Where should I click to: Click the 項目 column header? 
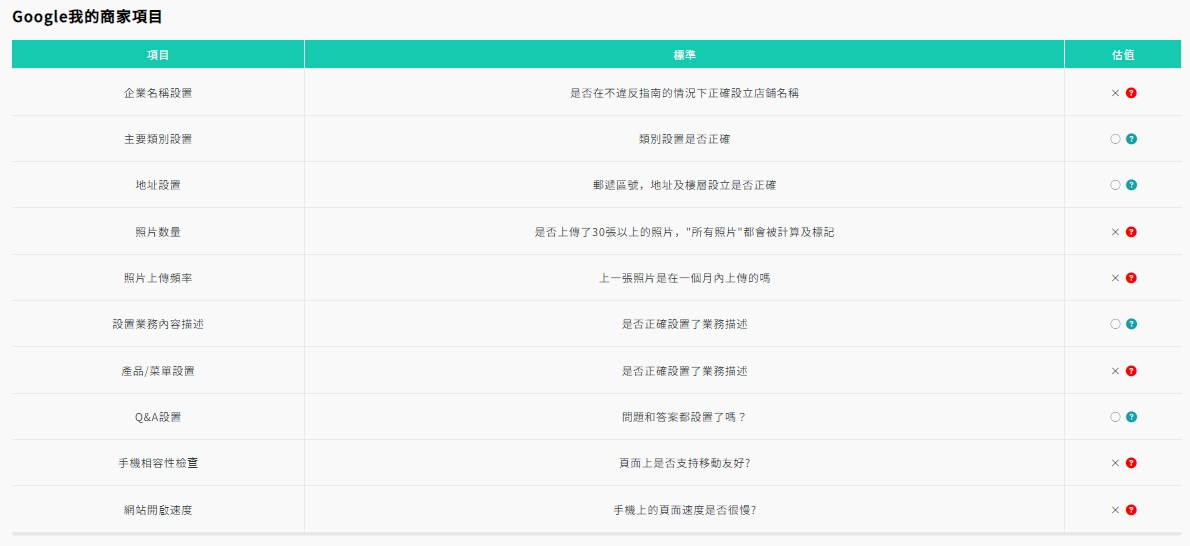(158, 55)
